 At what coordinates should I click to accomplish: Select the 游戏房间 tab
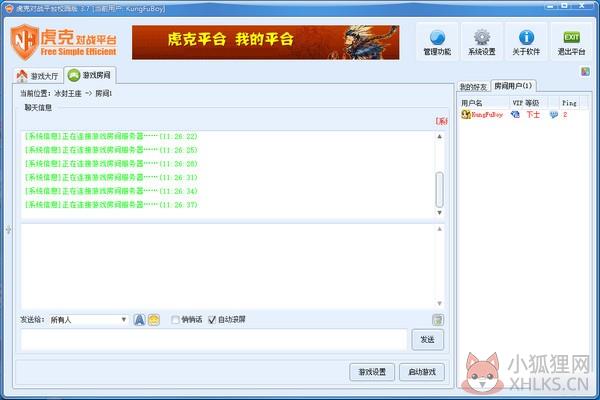tap(90, 75)
